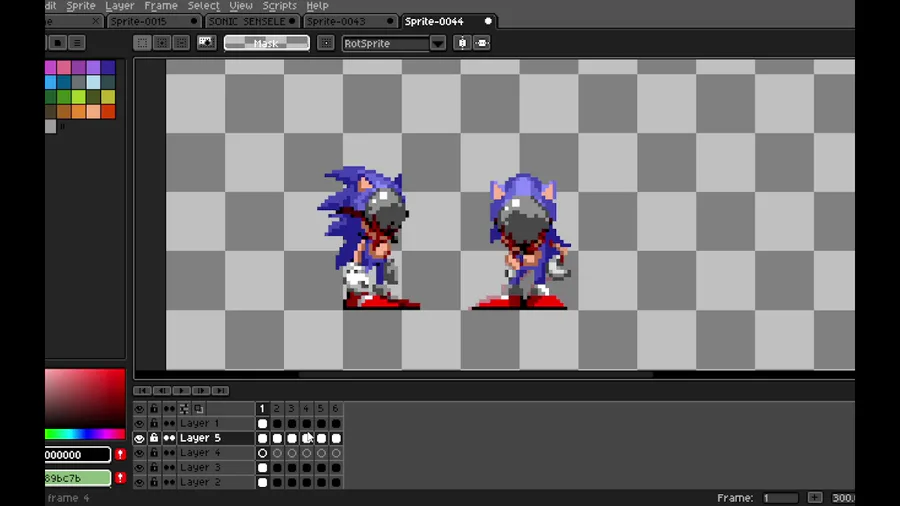Click the Mask color button
The image size is (900, 506).
pyautogui.click(x=266, y=43)
